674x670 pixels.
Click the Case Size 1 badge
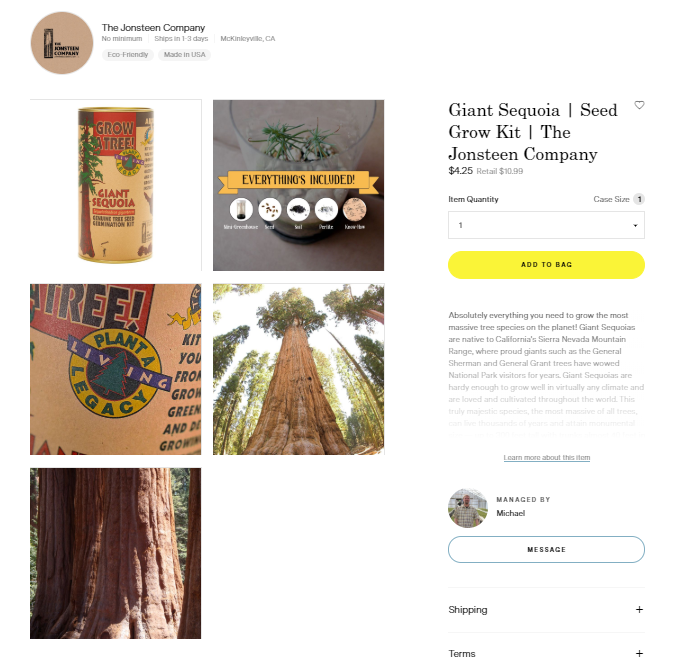(639, 199)
